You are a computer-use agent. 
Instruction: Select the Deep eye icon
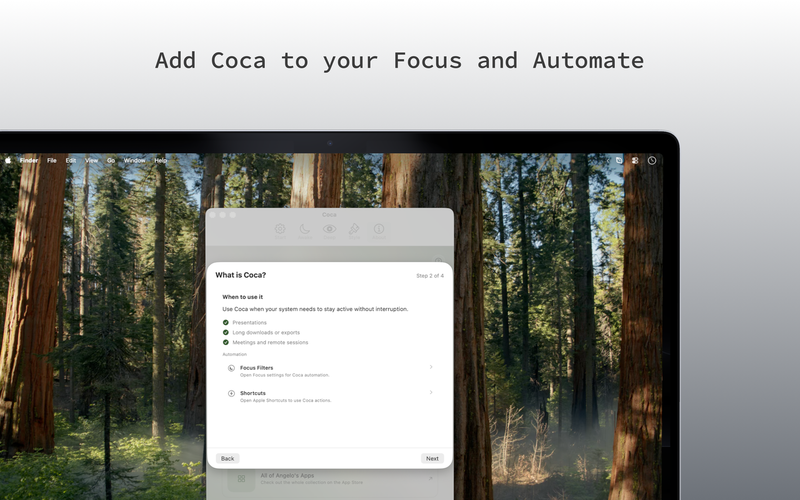[x=330, y=229]
